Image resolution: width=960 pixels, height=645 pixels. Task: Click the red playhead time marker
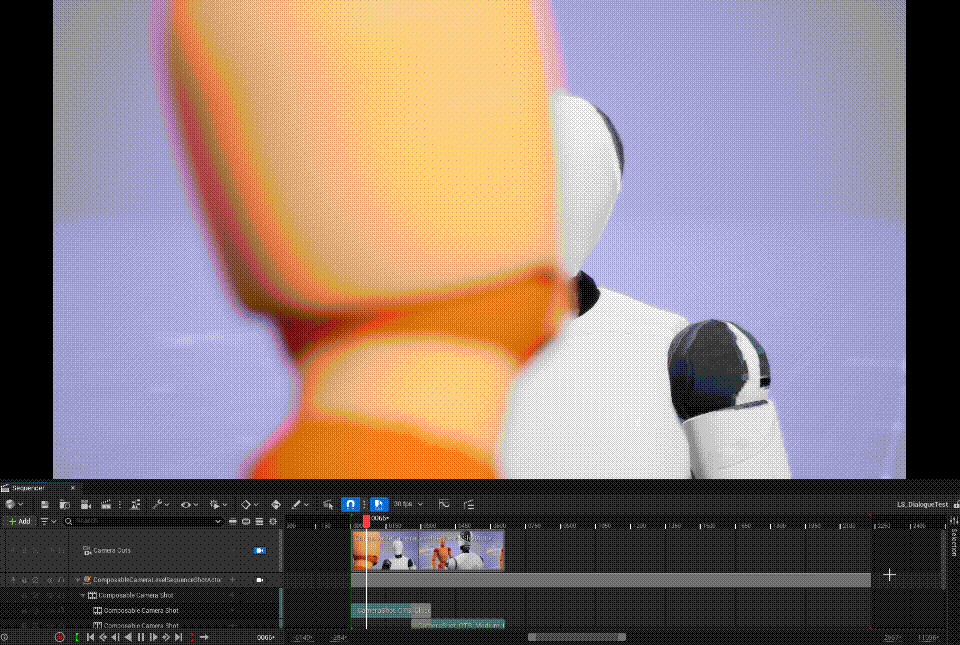366,521
